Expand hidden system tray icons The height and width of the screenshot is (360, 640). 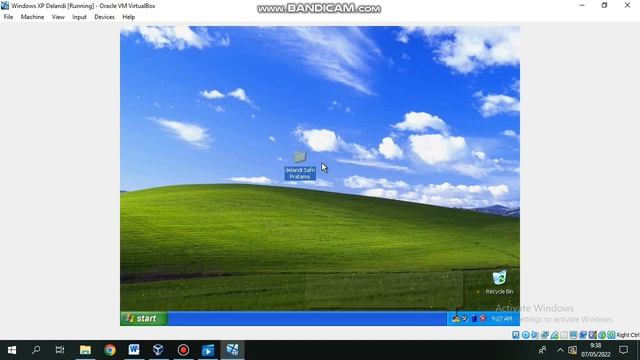click(x=560, y=350)
